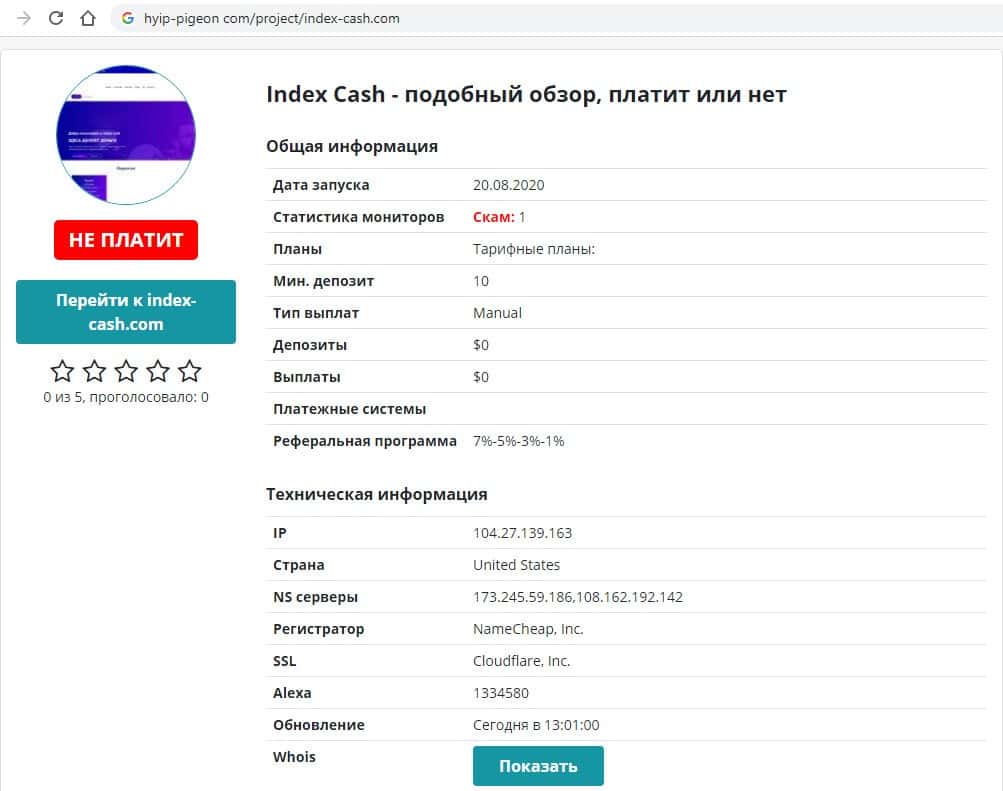Click the Index Cash page title
This screenshot has width=1003, height=791.
[x=526, y=94]
